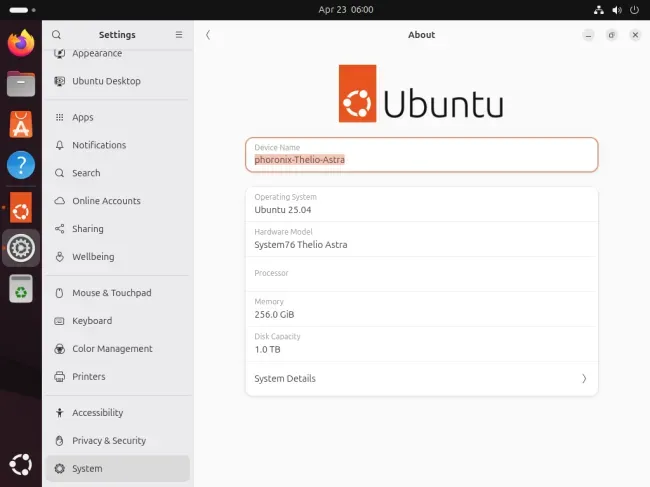Image resolution: width=650 pixels, height=487 pixels.
Task: Open the power menu in the top bar
Action: 634,10
